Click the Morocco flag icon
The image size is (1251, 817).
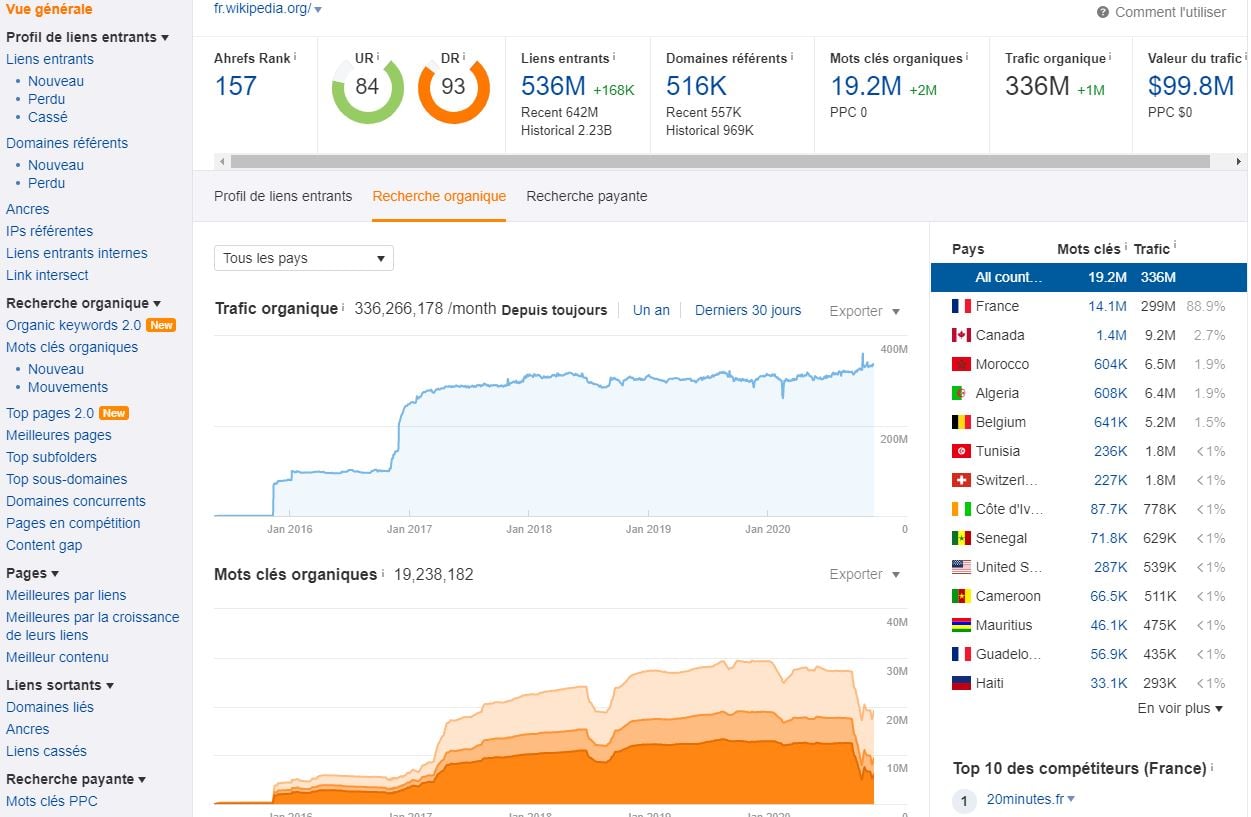pos(961,364)
